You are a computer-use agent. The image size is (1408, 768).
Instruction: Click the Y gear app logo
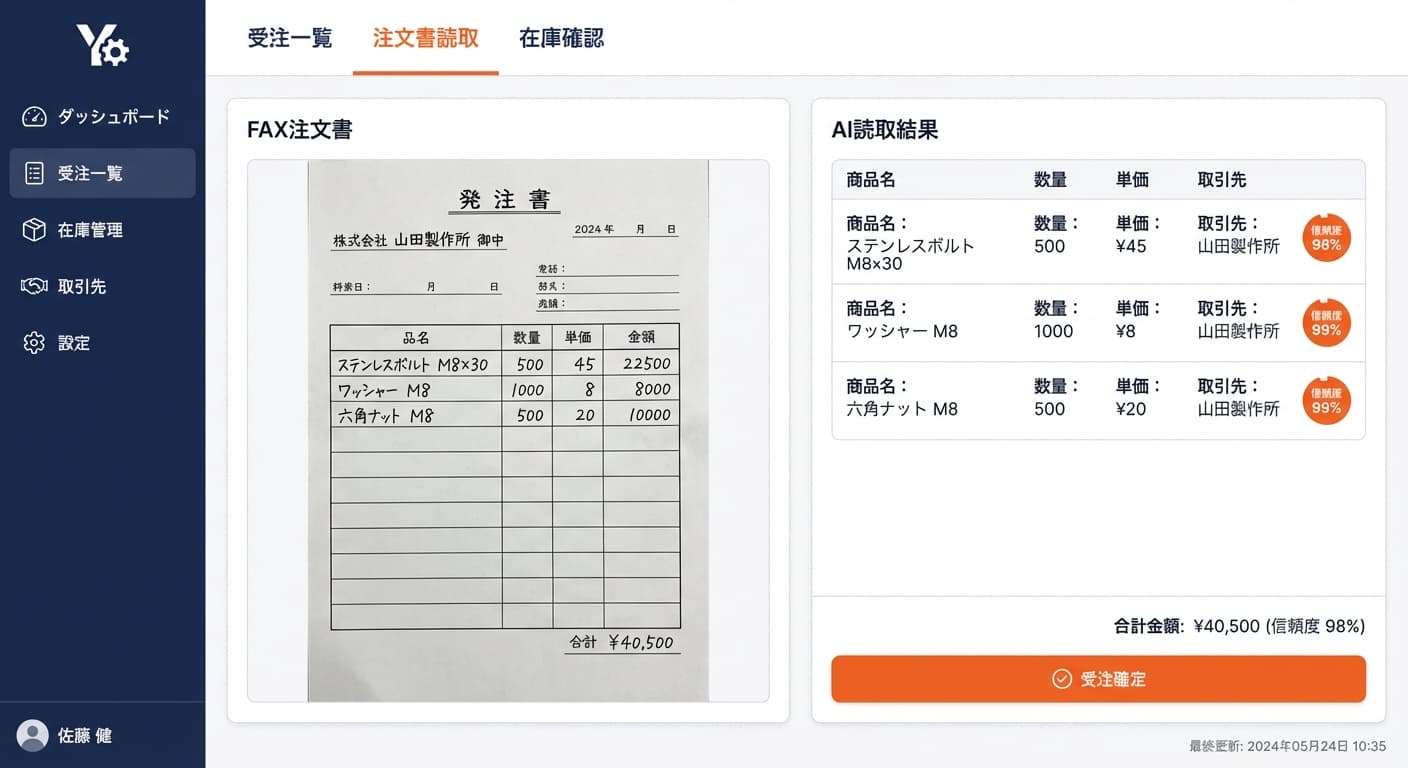pos(102,45)
